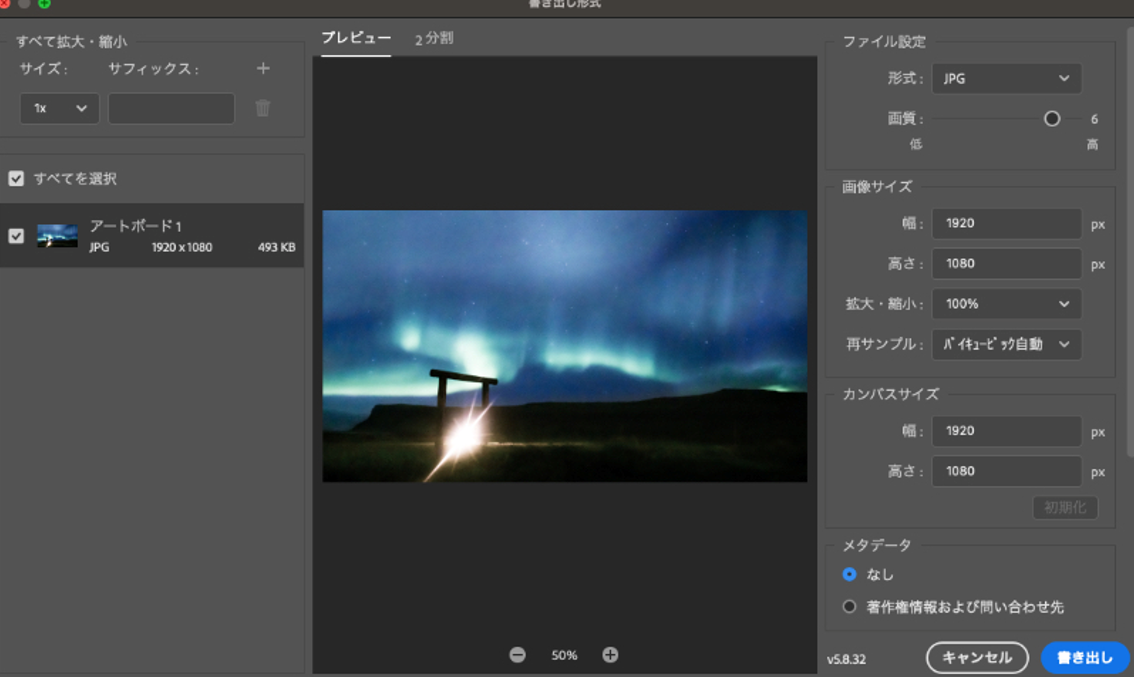Switch to the 2分割 tab
Image resolution: width=1134 pixels, height=677 pixels.
point(434,39)
